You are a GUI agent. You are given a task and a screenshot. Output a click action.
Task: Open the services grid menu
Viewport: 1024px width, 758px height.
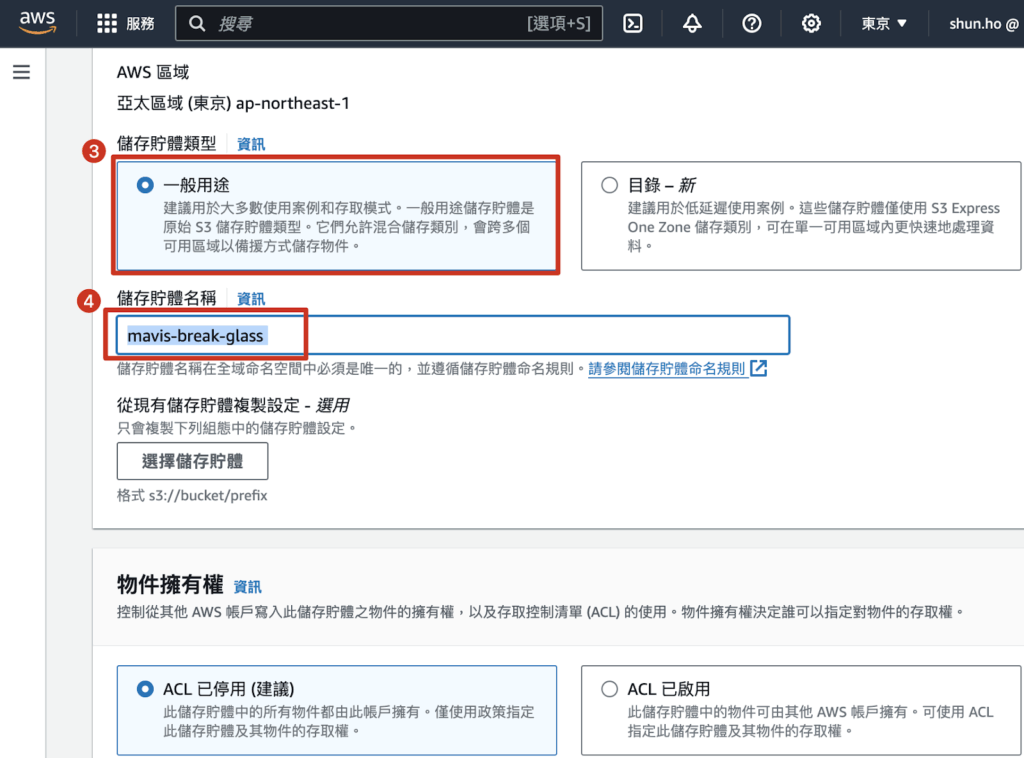pyautogui.click(x=107, y=24)
